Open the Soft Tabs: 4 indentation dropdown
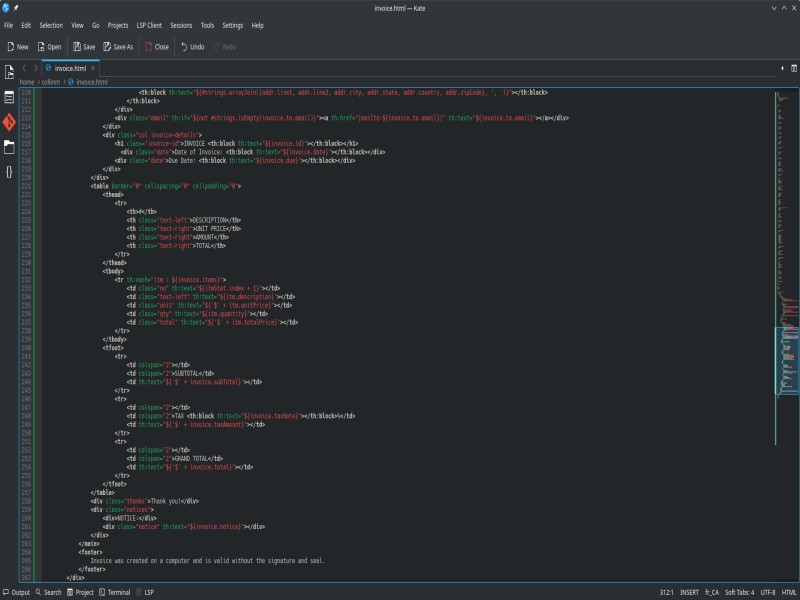The image size is (800, 600). [739, 592]
